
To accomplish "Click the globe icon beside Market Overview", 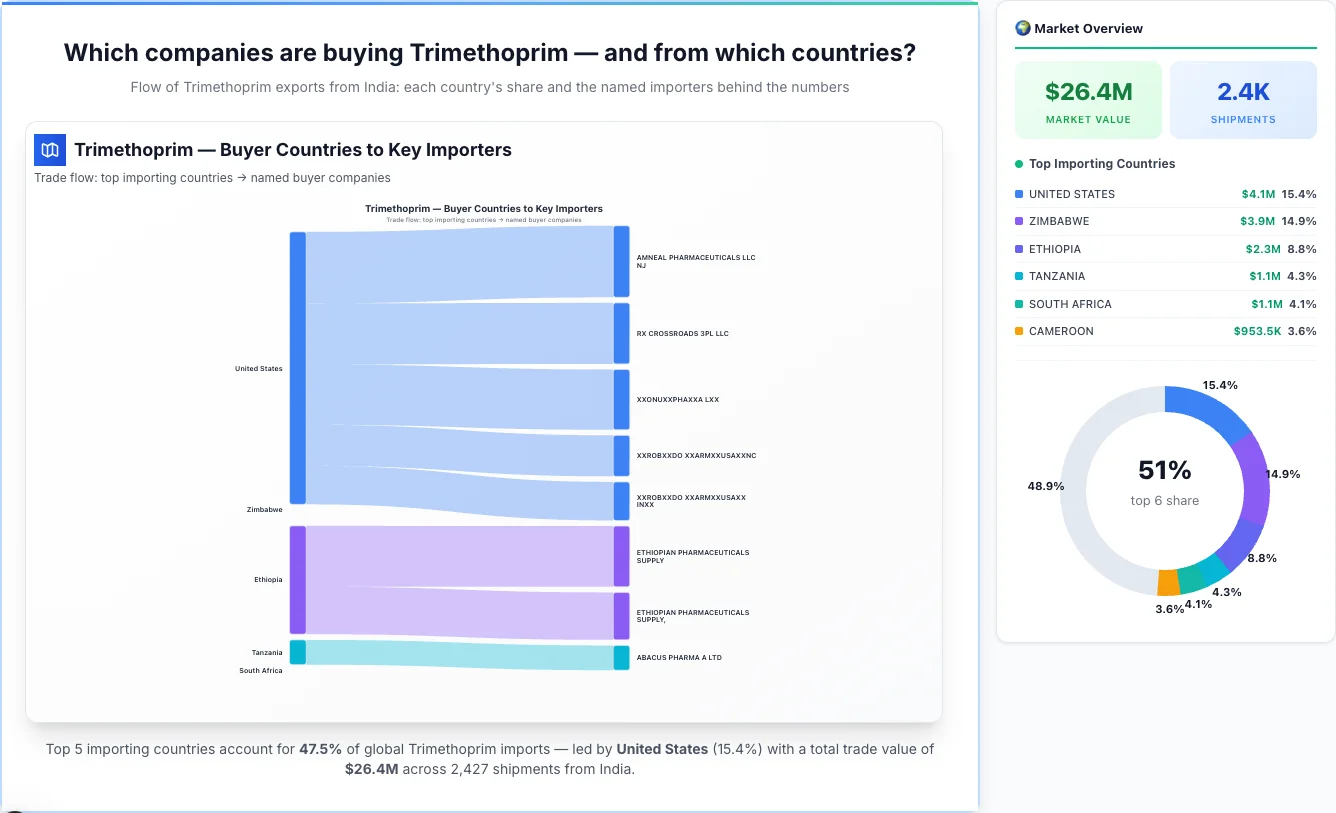I will 1022,28.
